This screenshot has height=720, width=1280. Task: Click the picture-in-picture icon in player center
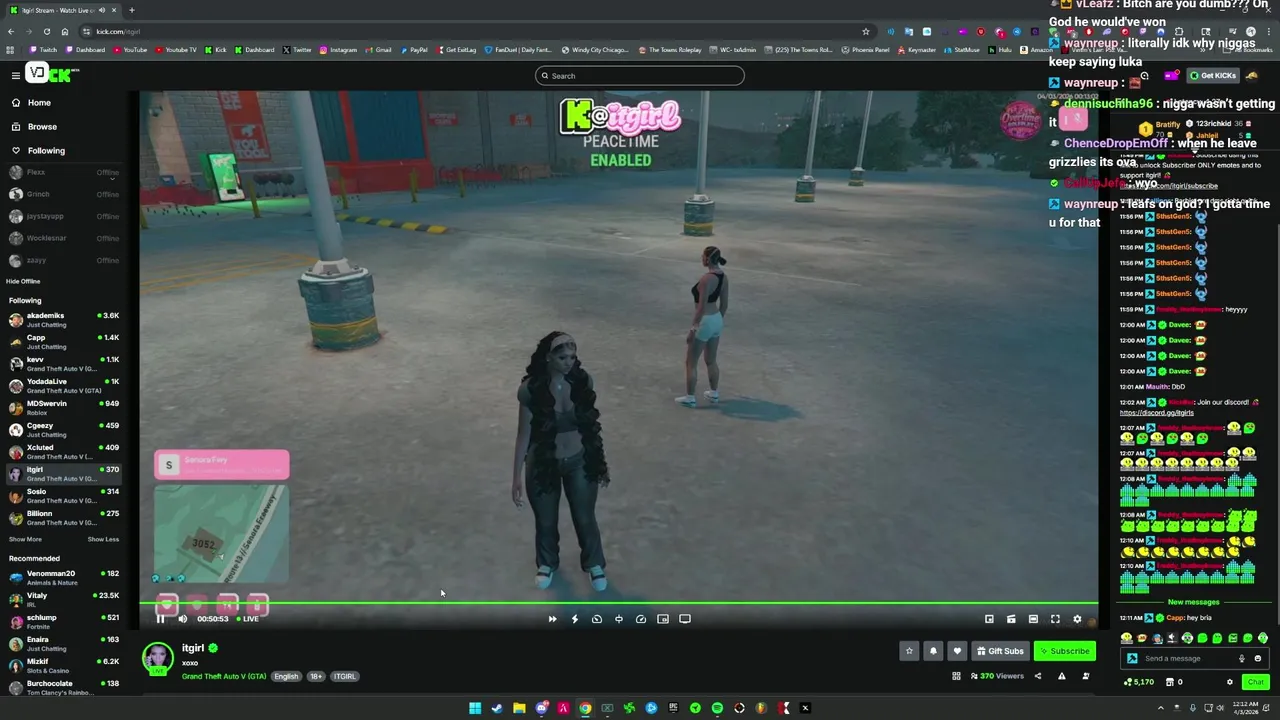(663, 619)
